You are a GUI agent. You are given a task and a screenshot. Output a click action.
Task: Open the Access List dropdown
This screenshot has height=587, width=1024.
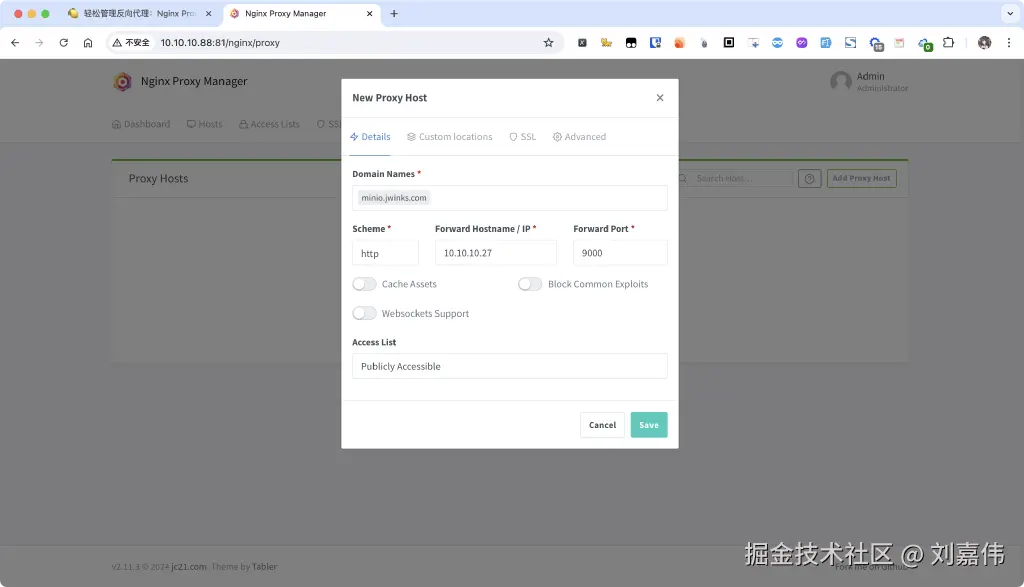pos(509,366)
